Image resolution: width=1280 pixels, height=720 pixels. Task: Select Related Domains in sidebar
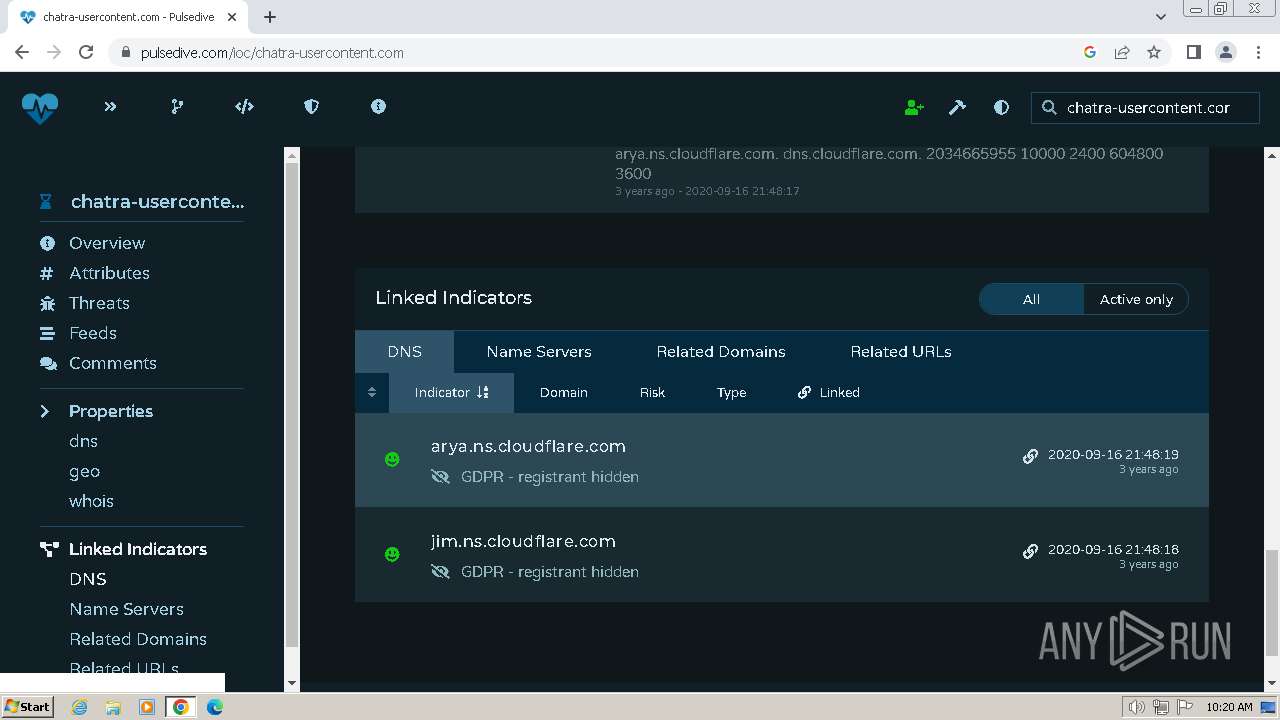click(x=138, y=639)
